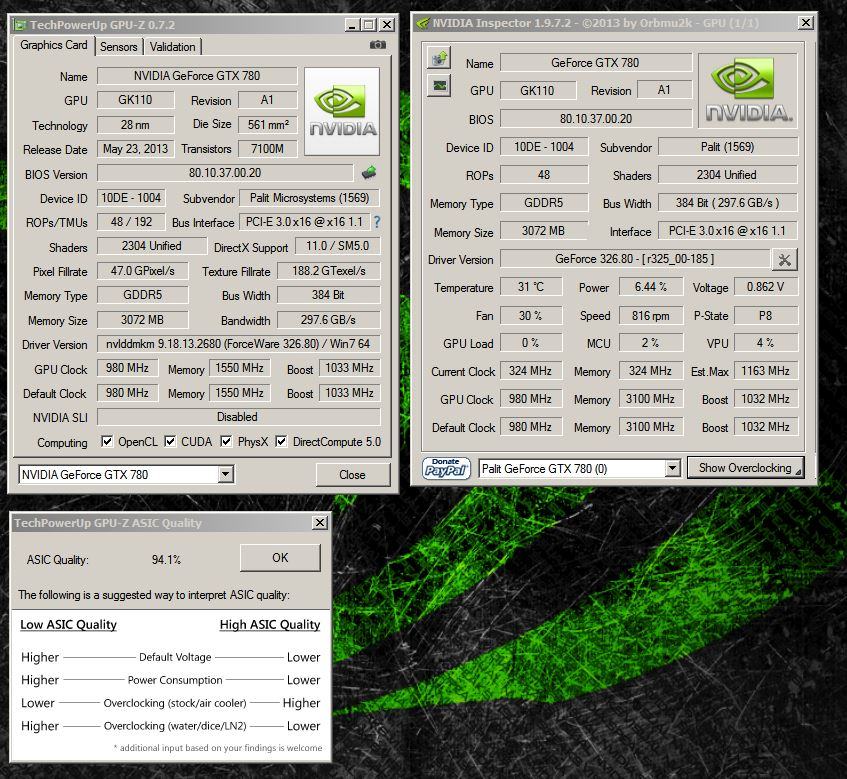
Task: Click the P-State value P8
Action: click(765, 315)
